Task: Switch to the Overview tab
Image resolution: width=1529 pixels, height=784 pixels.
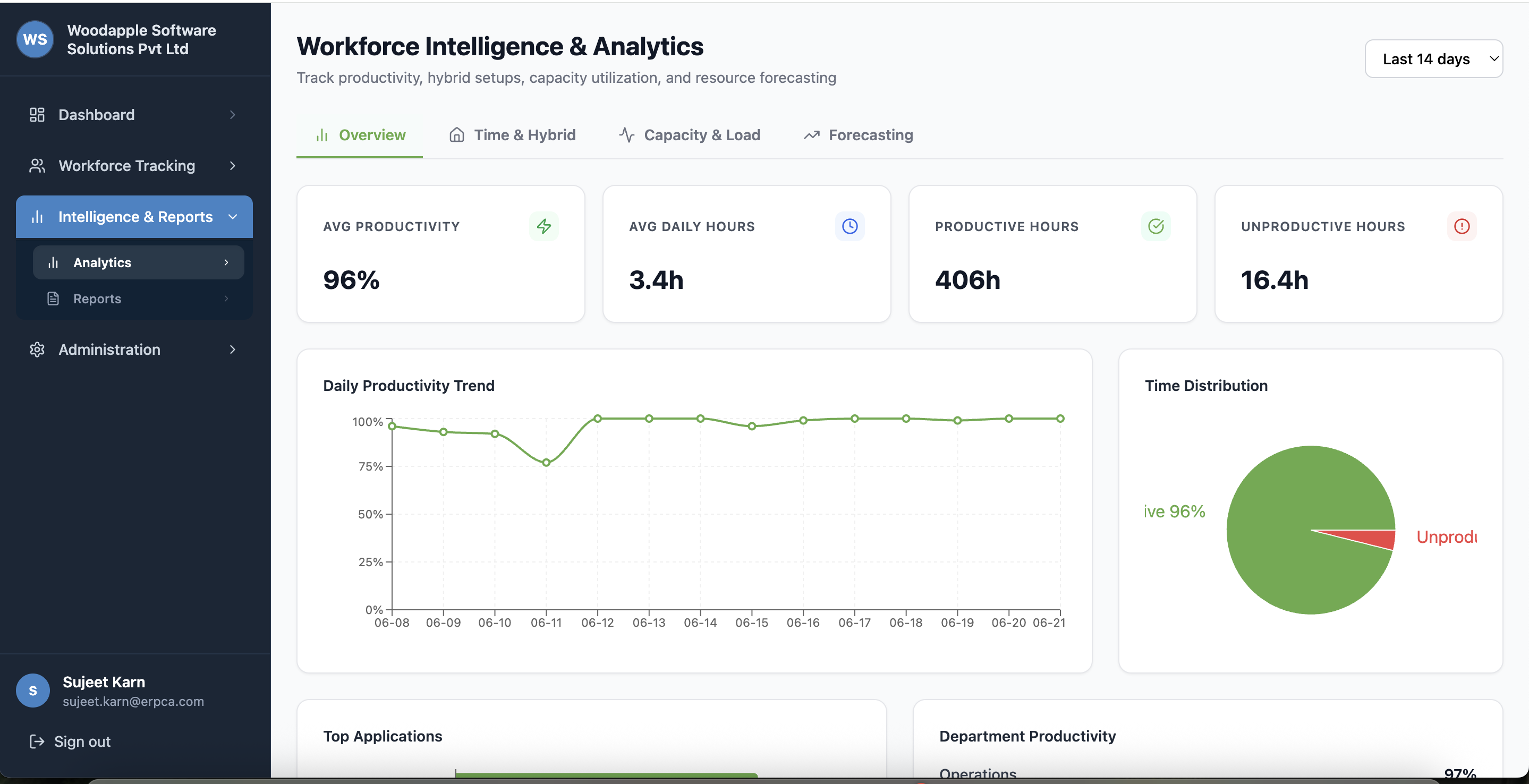Action: pos(360,135)
